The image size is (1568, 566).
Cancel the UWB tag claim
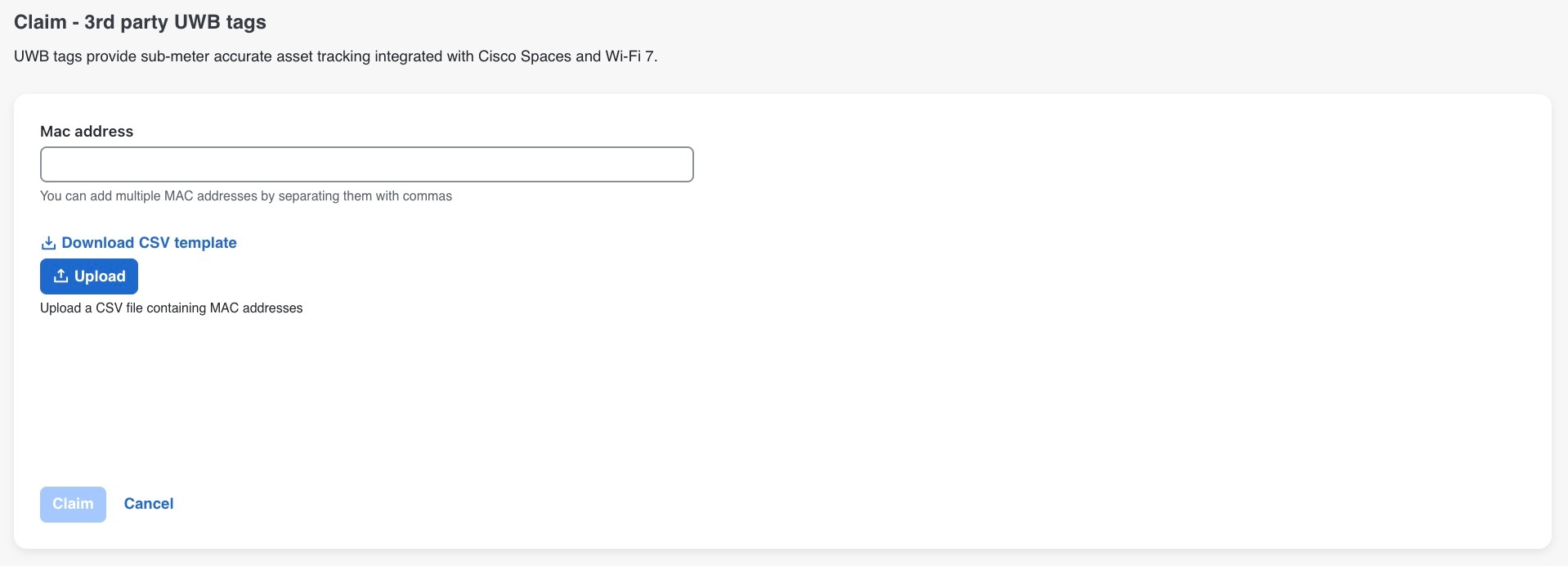[149, 504]
